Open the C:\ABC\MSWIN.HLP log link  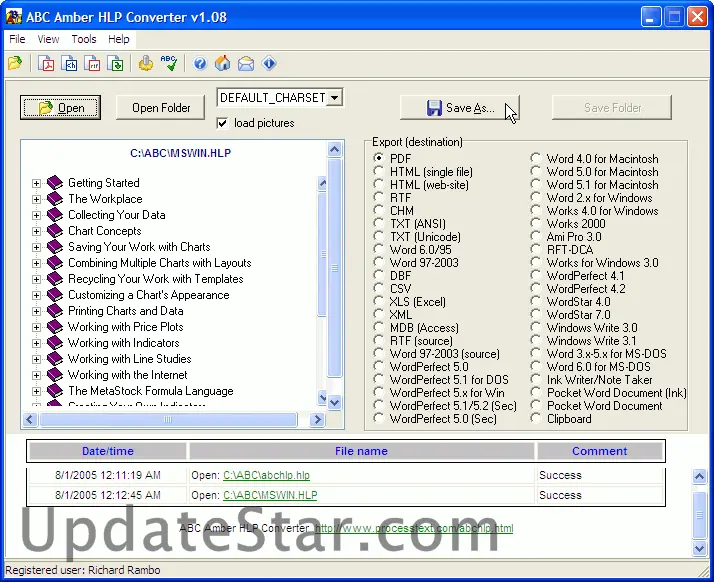tap(270, 495)
